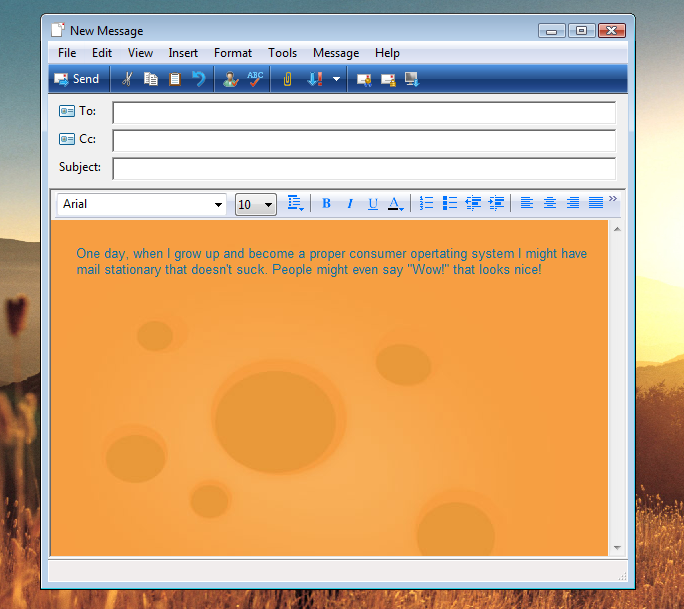Image resolution: width=684 pixels, height=609 pixels.
Task: Expand formatting toolbar overflow chevron
Action: pyautogui.click(x=613, y=199)
